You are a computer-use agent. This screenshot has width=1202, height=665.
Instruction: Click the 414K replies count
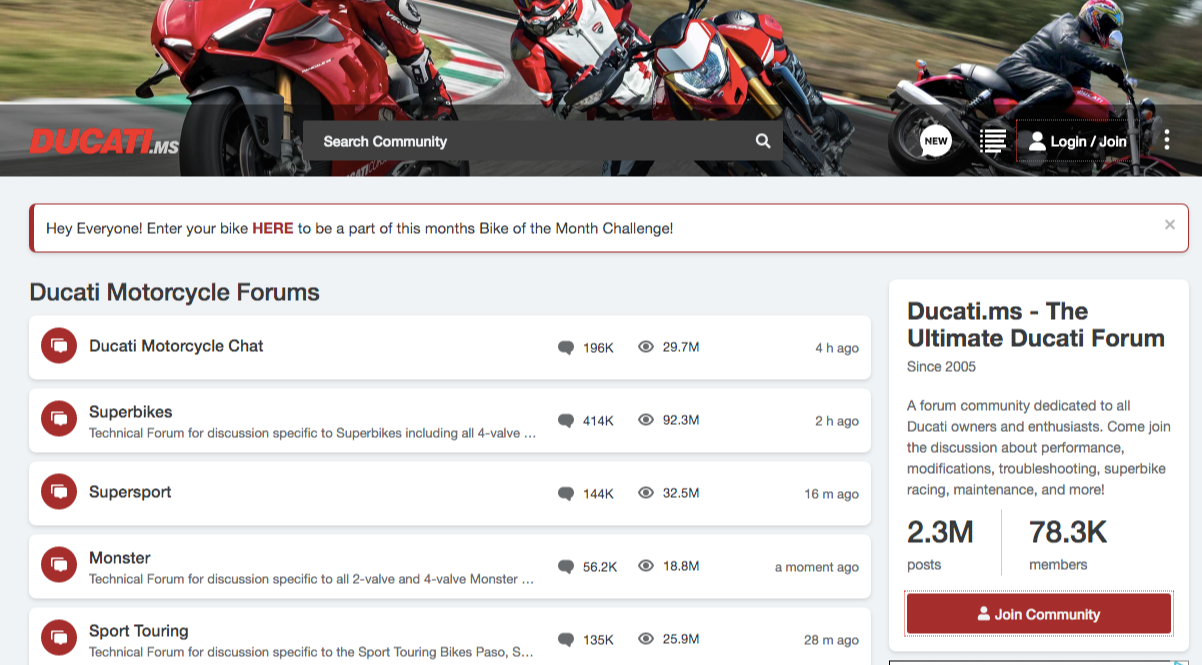598,421
